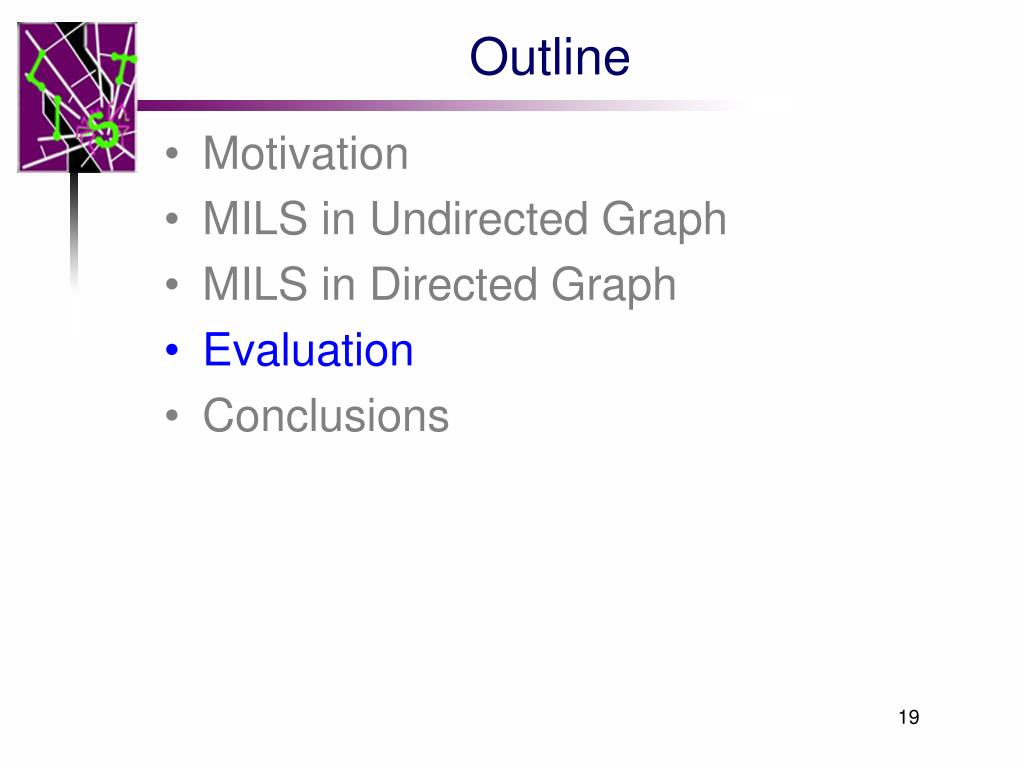Click the vertical black bar below the logo
Screen dimensions: 1024x768
(x=74, y=229)
